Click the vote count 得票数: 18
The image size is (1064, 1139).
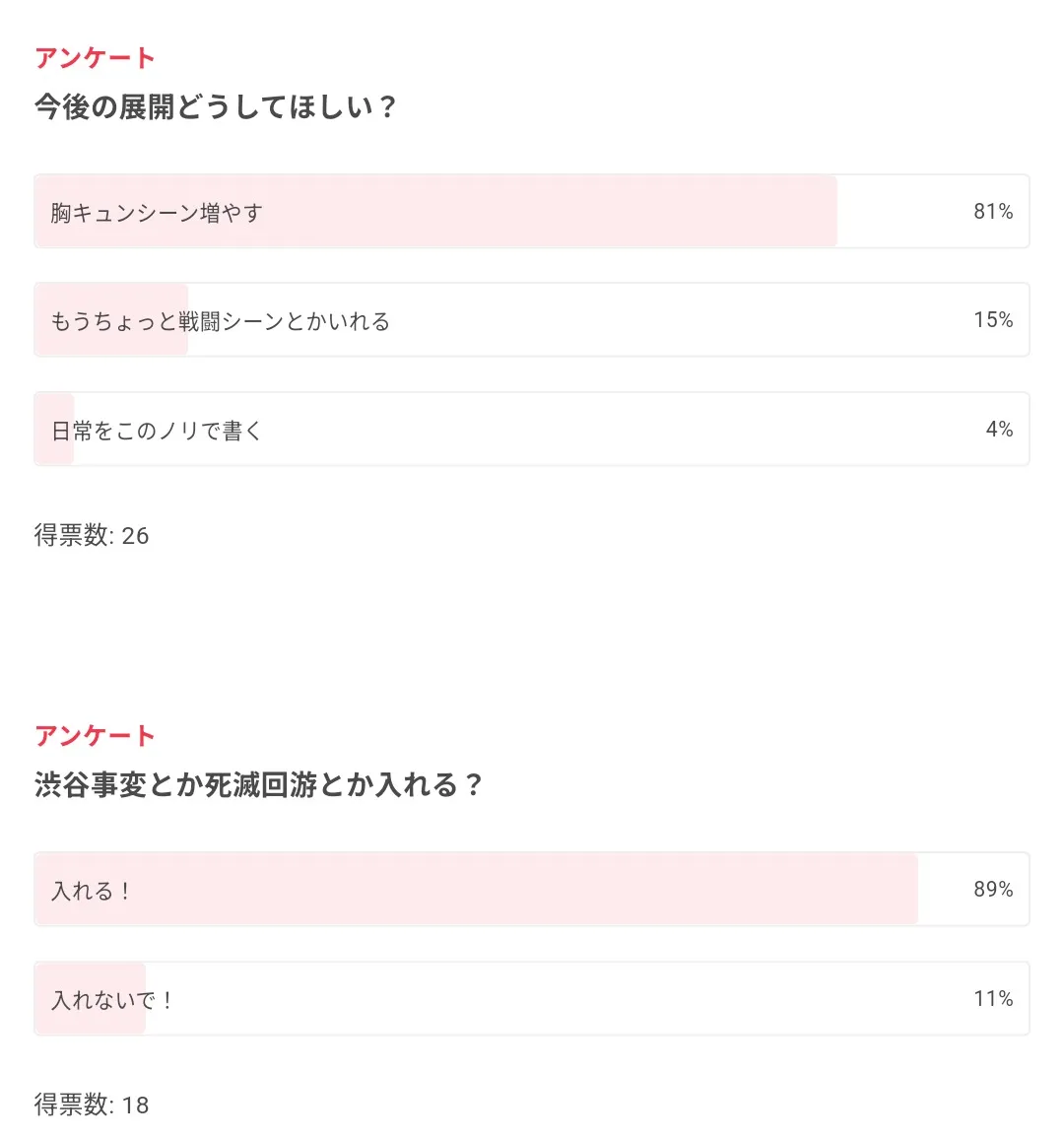coord(92,1105)
